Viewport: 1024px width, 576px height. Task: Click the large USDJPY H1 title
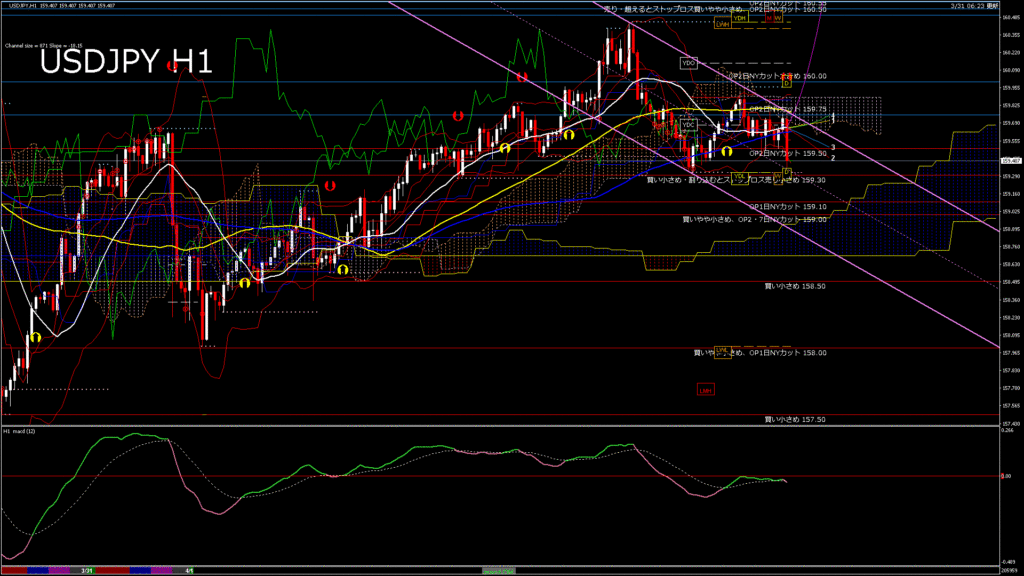coord(126,63)
